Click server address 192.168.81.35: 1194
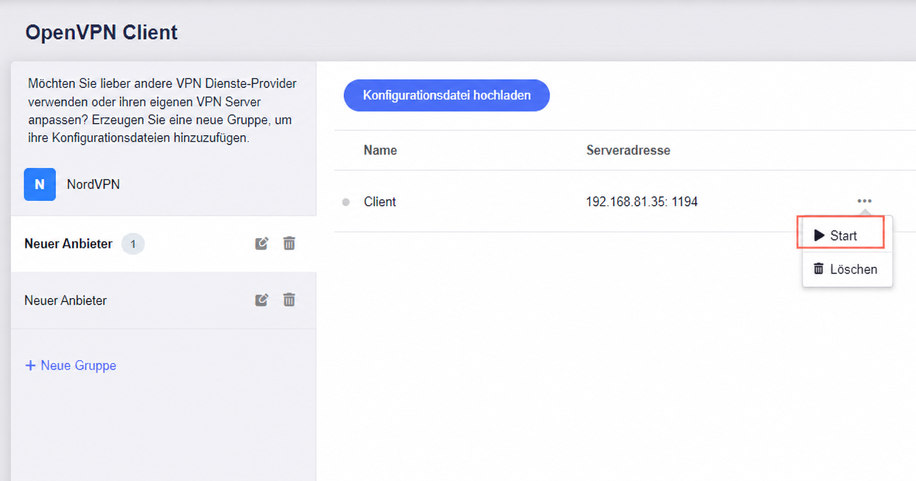The width and height of the screenshot is (916, 481). coord(642,202)
